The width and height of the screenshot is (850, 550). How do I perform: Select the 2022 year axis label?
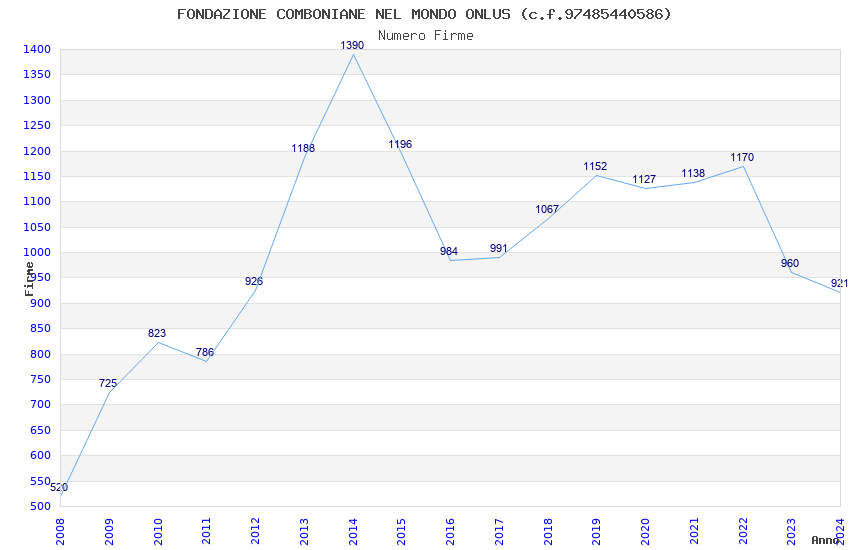pos(743,532)
